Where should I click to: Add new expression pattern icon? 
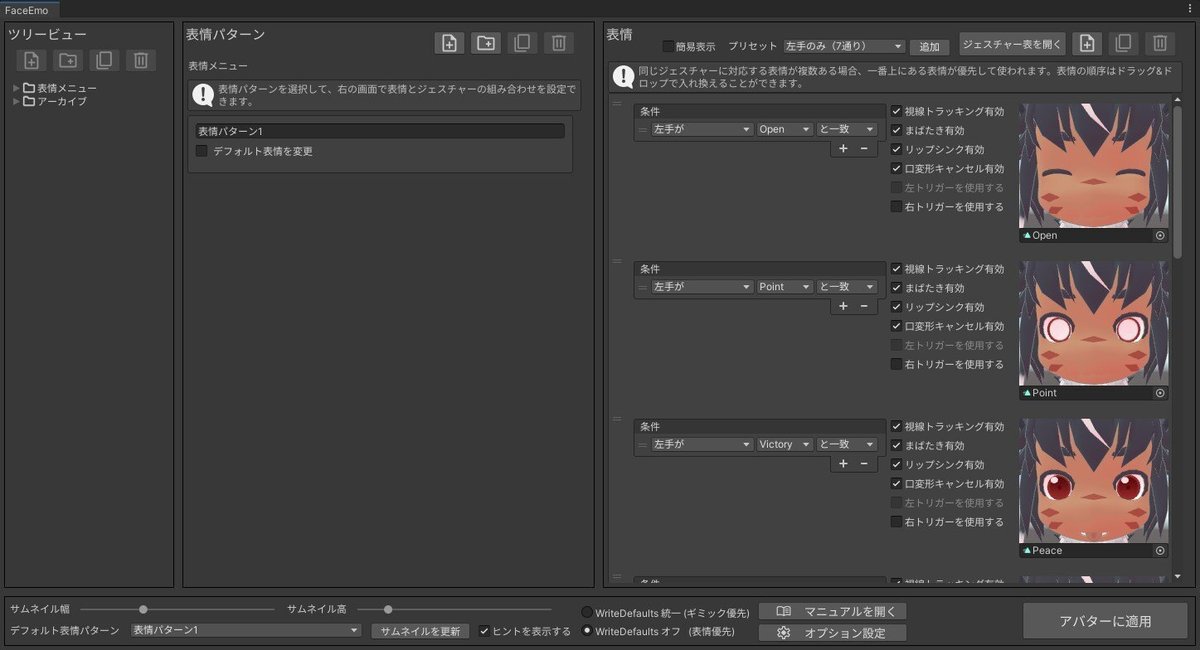(x=450, y=43)
